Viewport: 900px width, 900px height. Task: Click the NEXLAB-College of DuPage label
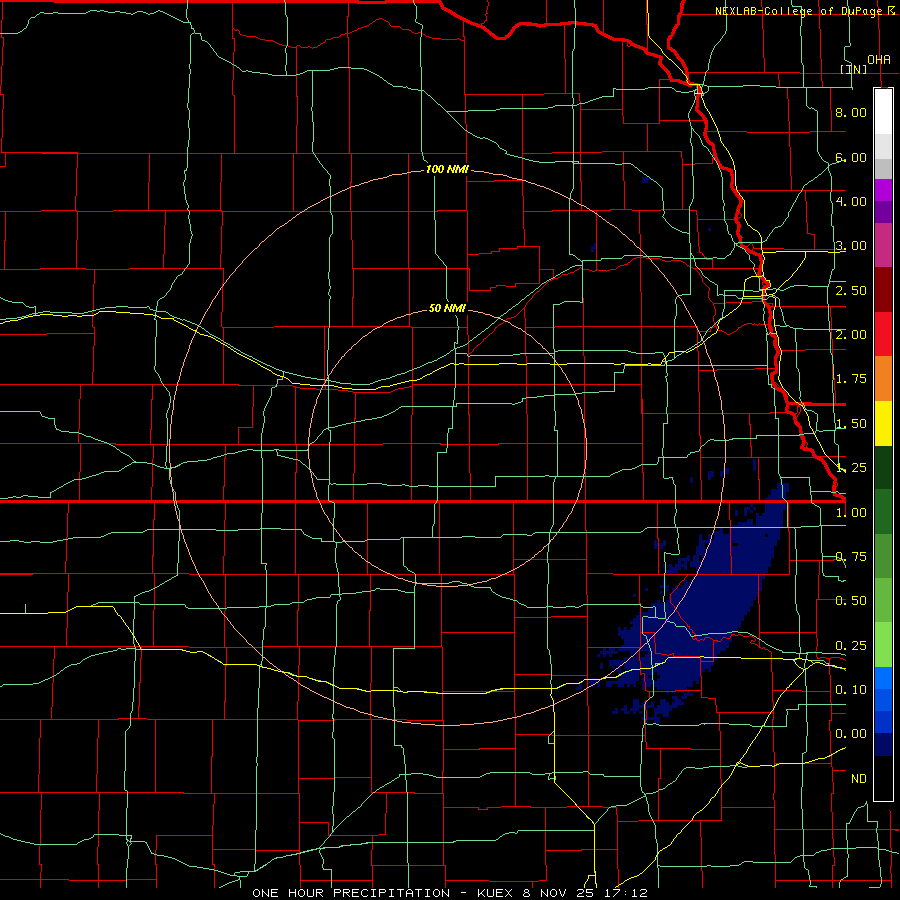pos(799,11)
